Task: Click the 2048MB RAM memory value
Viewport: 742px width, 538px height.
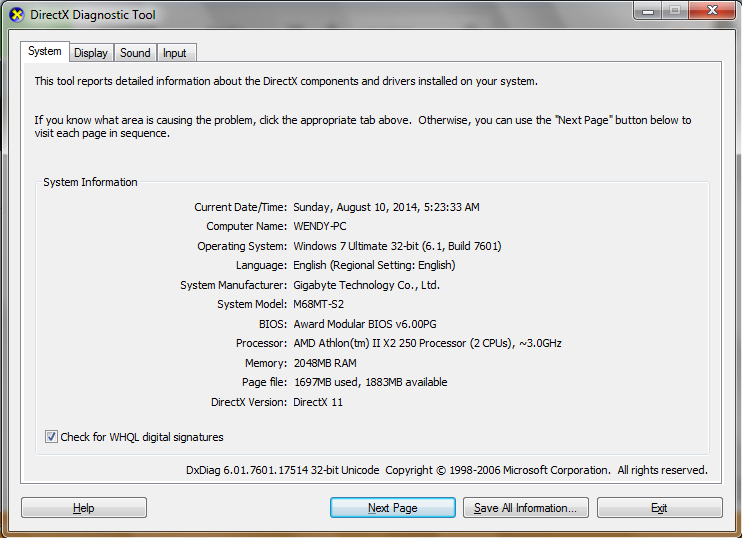Action: [x=325, y=363]
